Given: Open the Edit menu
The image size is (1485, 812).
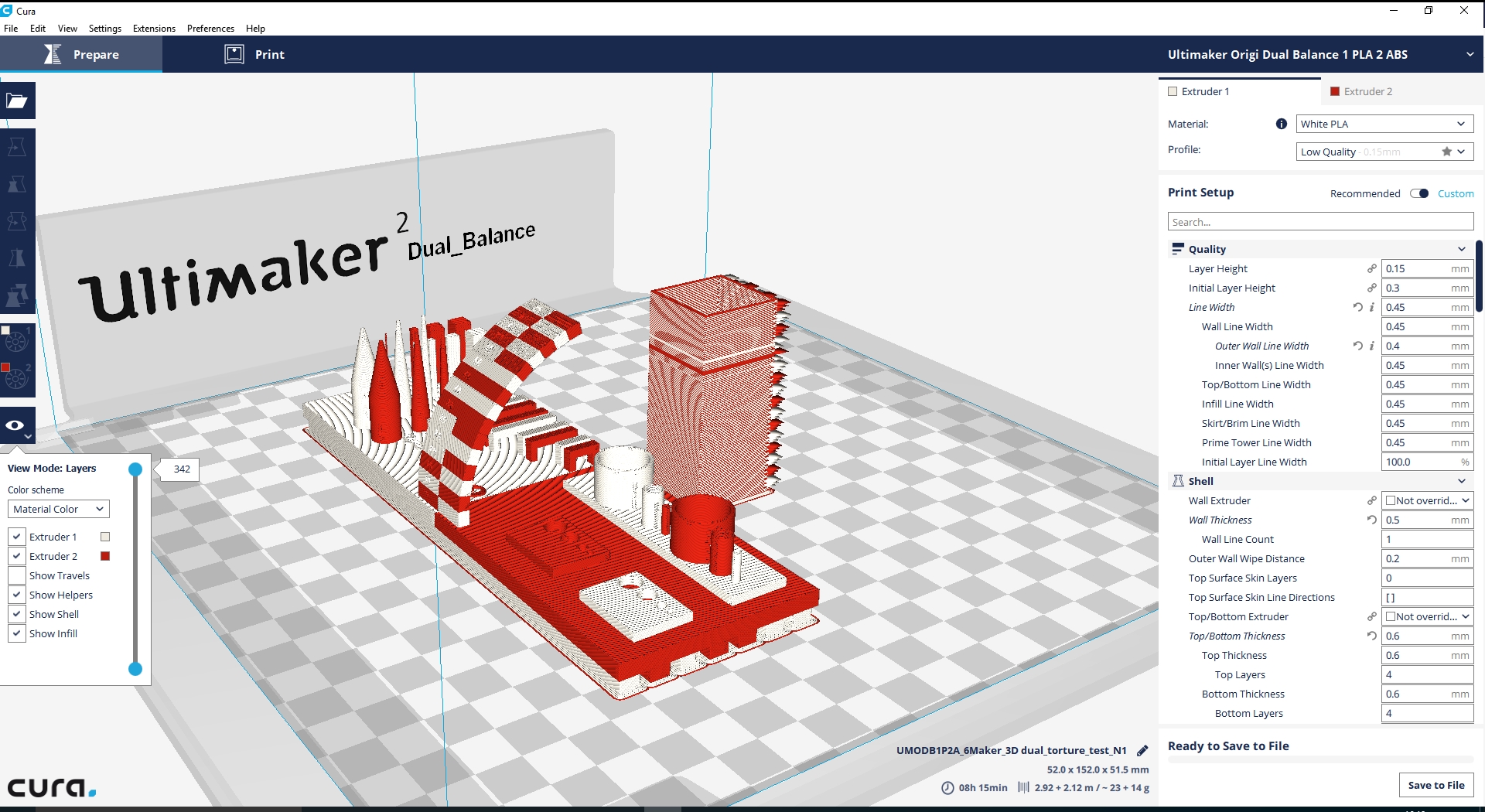Looking at the screenshot, I should 38,29.
